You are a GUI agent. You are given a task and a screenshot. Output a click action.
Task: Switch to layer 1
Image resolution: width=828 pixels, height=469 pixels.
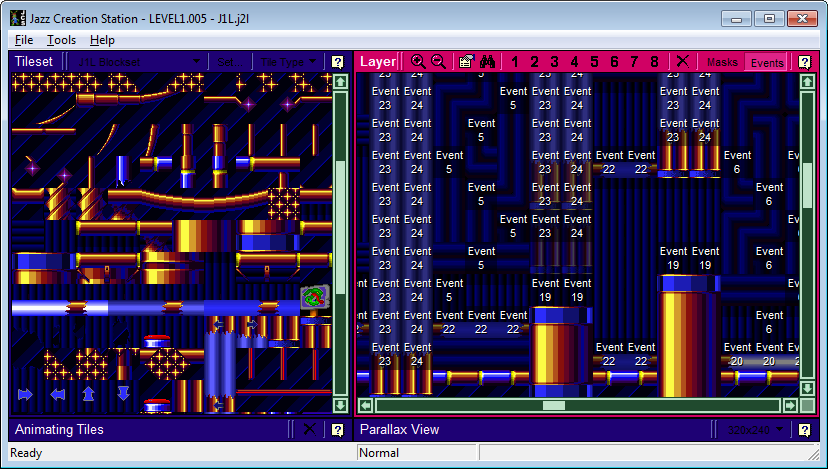514,62
